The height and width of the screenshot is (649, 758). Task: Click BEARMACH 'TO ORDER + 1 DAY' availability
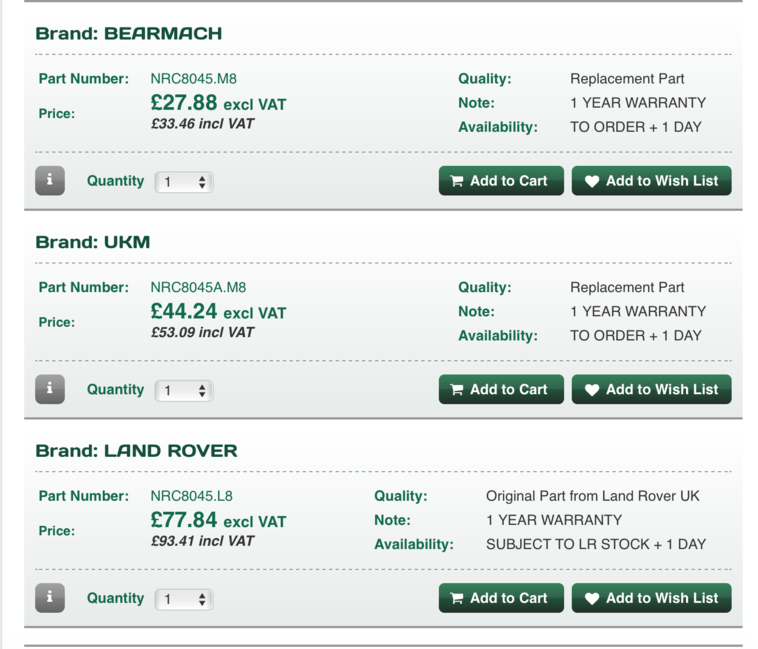coord(636,127)
